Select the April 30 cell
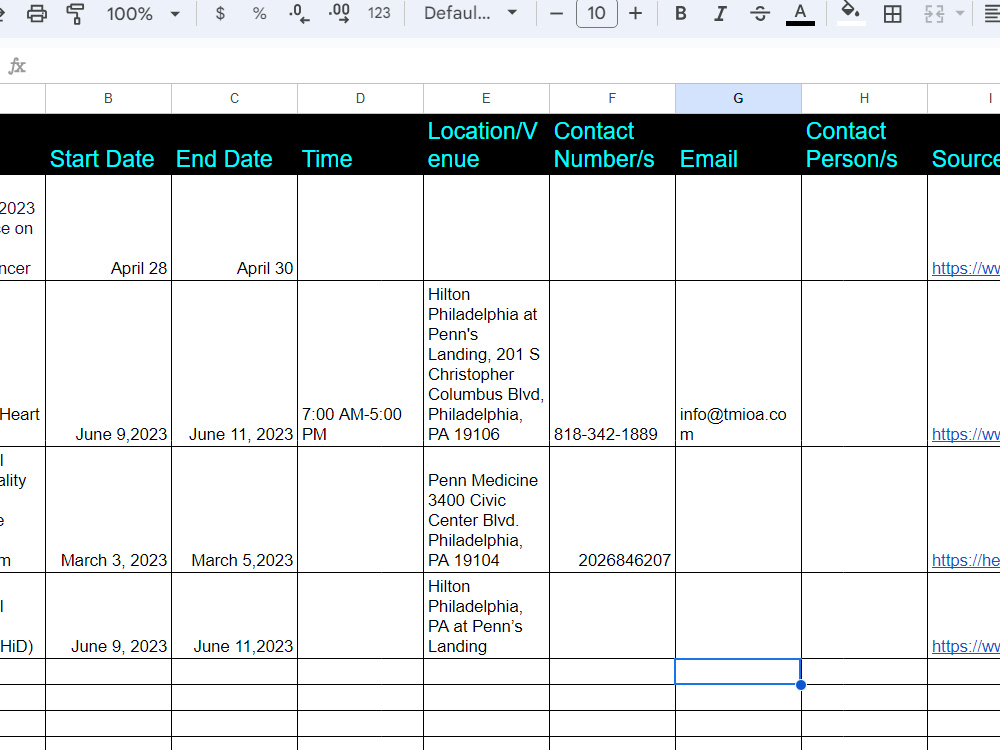Image resolution: width=1000 pixels, height=750 pixels. [x=234, y=228]
